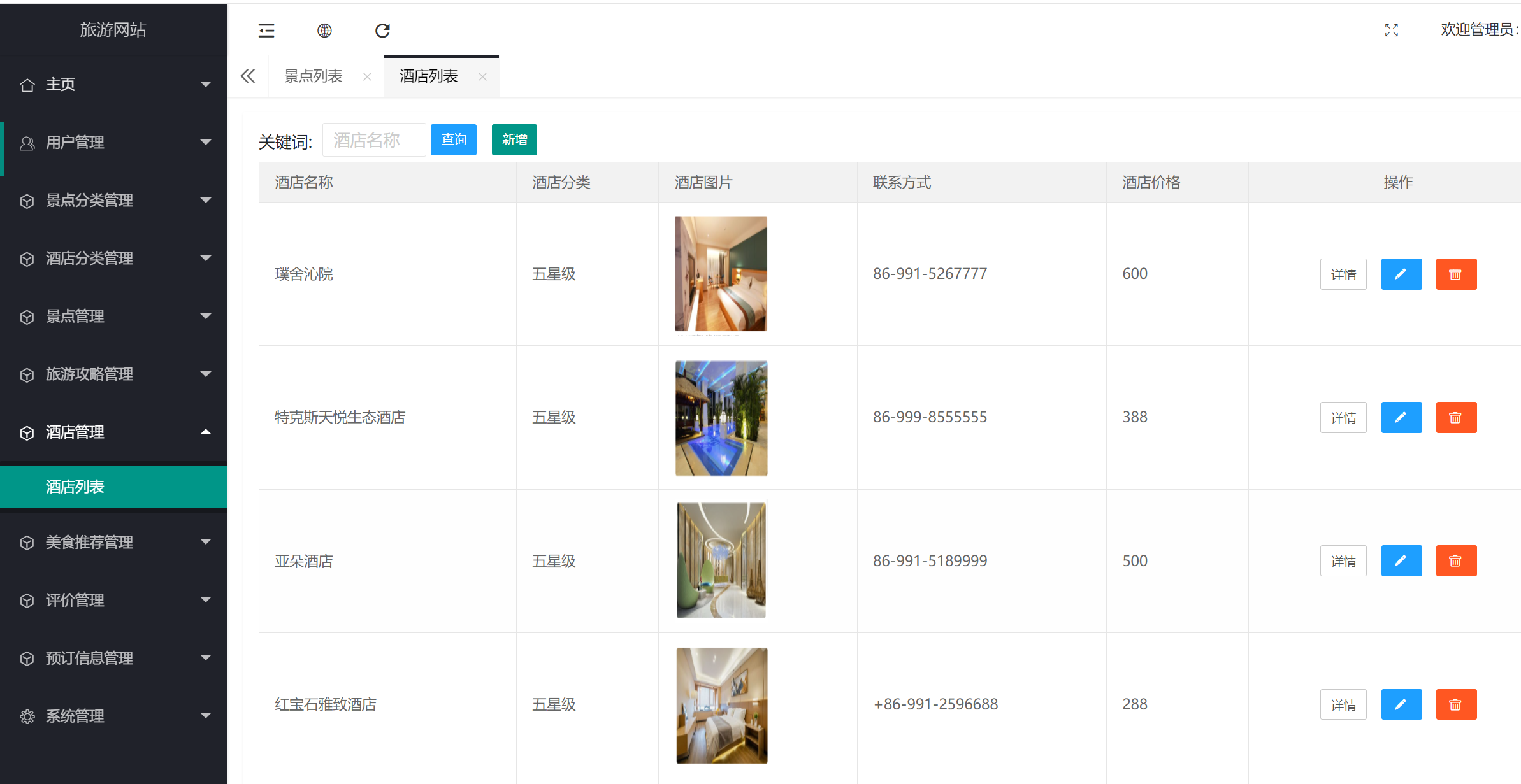Select phone number 86-991-5267777
1521x784 pixels.
(x=930, y=274)
